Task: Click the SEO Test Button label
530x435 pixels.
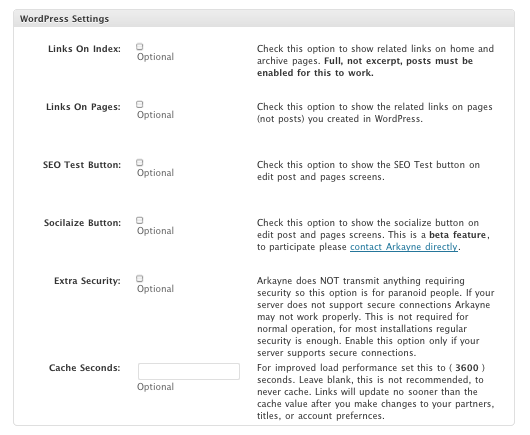Action: pyautogui.click(x=81, y=165)
